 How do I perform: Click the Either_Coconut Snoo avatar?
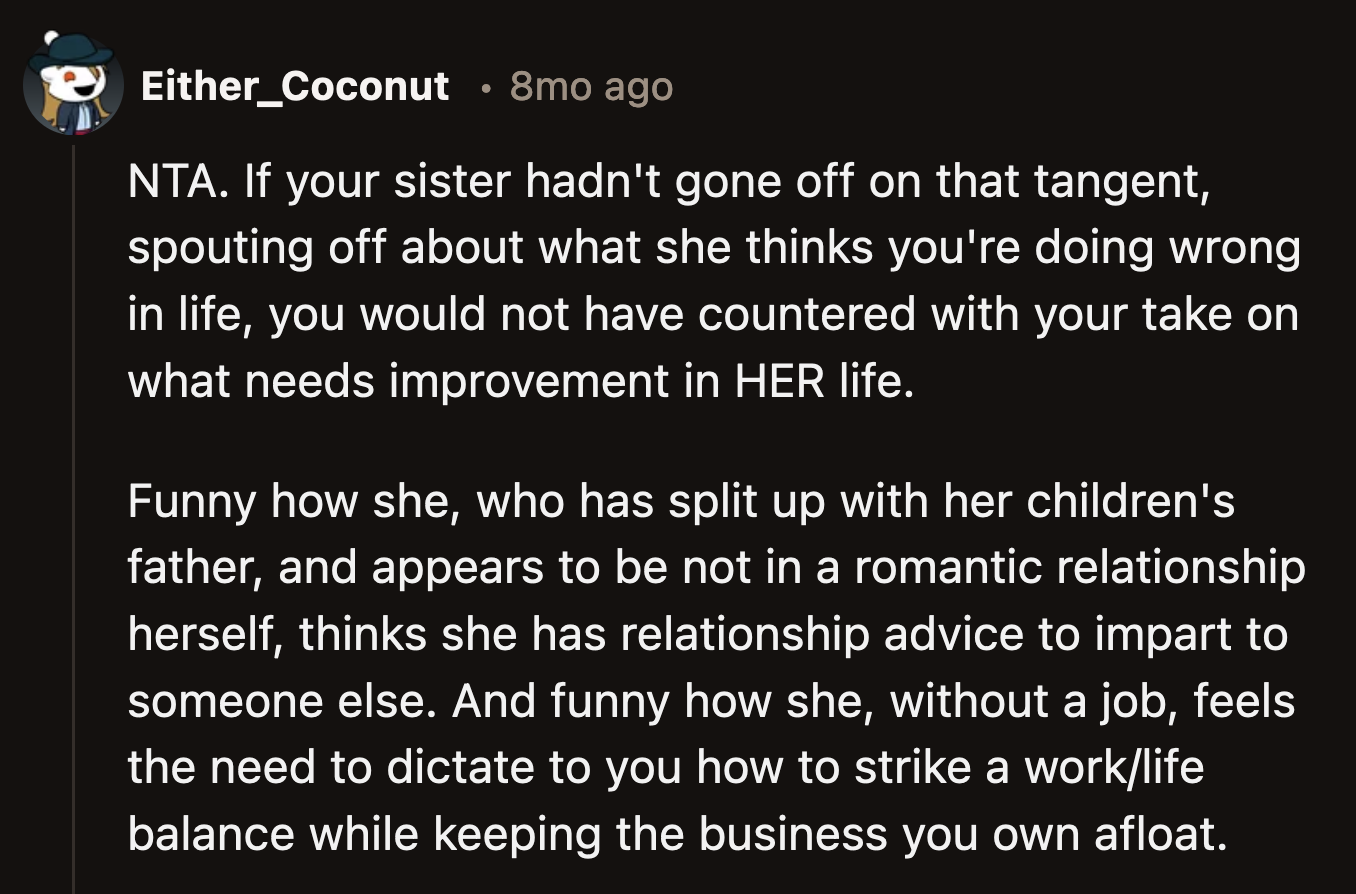(x=72, y=86)
